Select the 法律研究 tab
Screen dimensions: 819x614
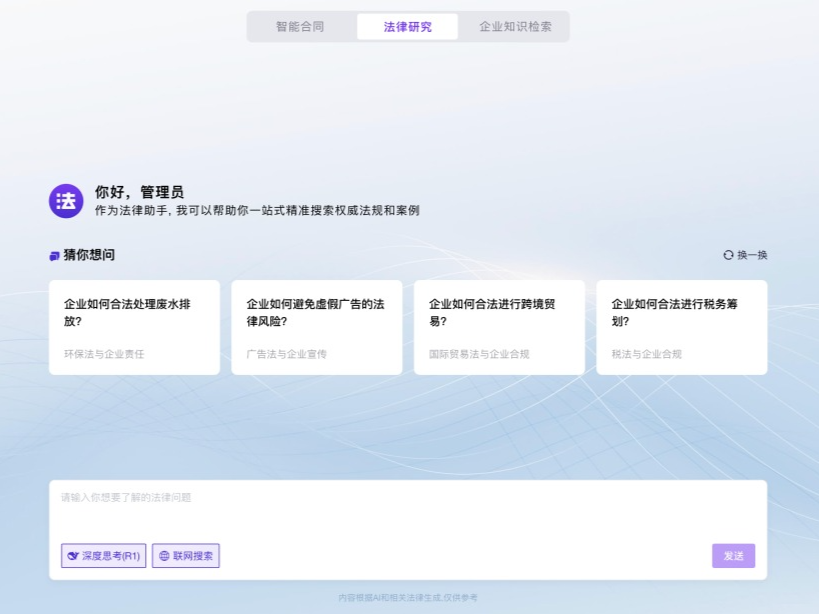(408, 27)
